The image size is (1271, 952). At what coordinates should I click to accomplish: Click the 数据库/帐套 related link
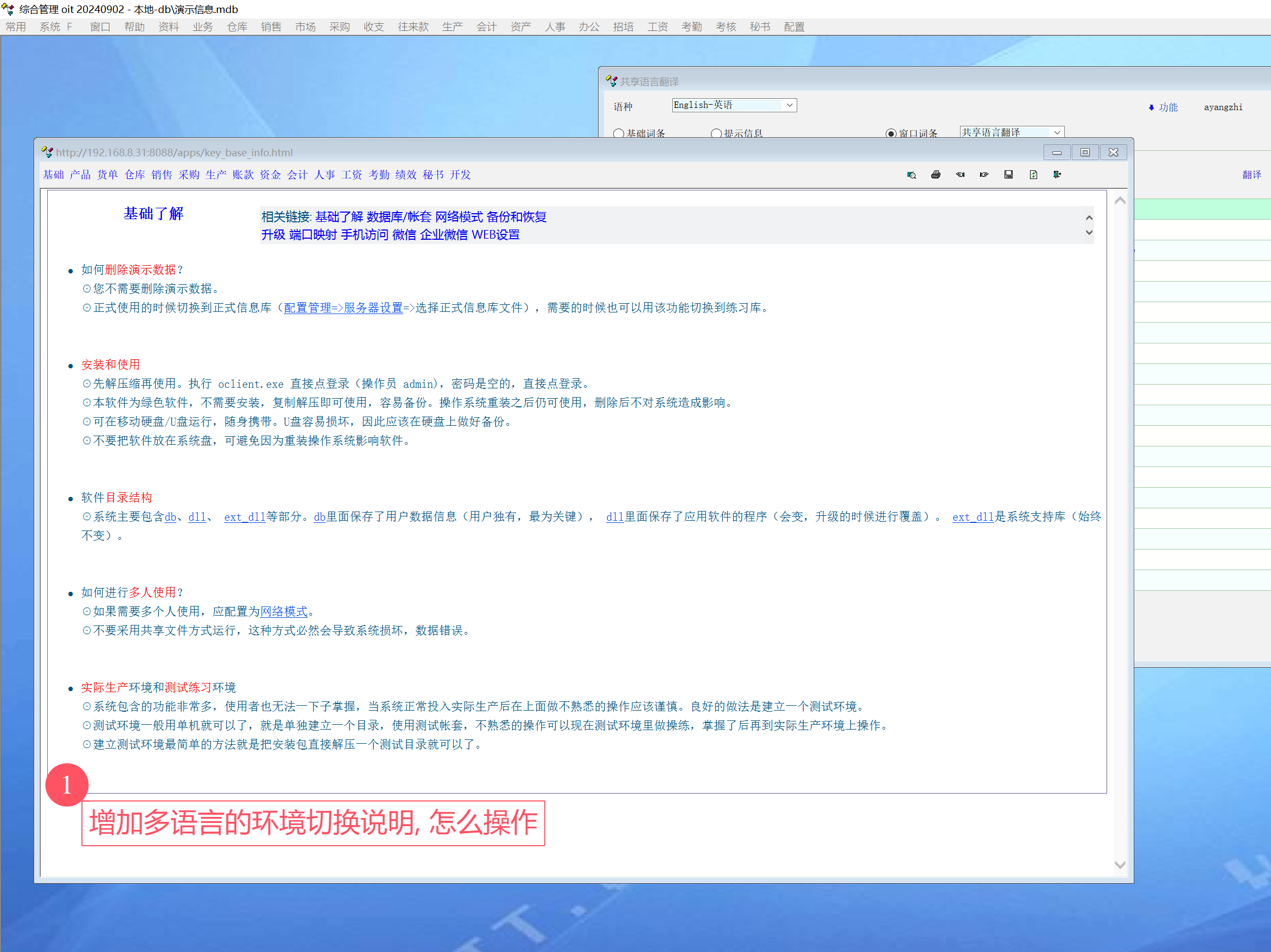399,217
